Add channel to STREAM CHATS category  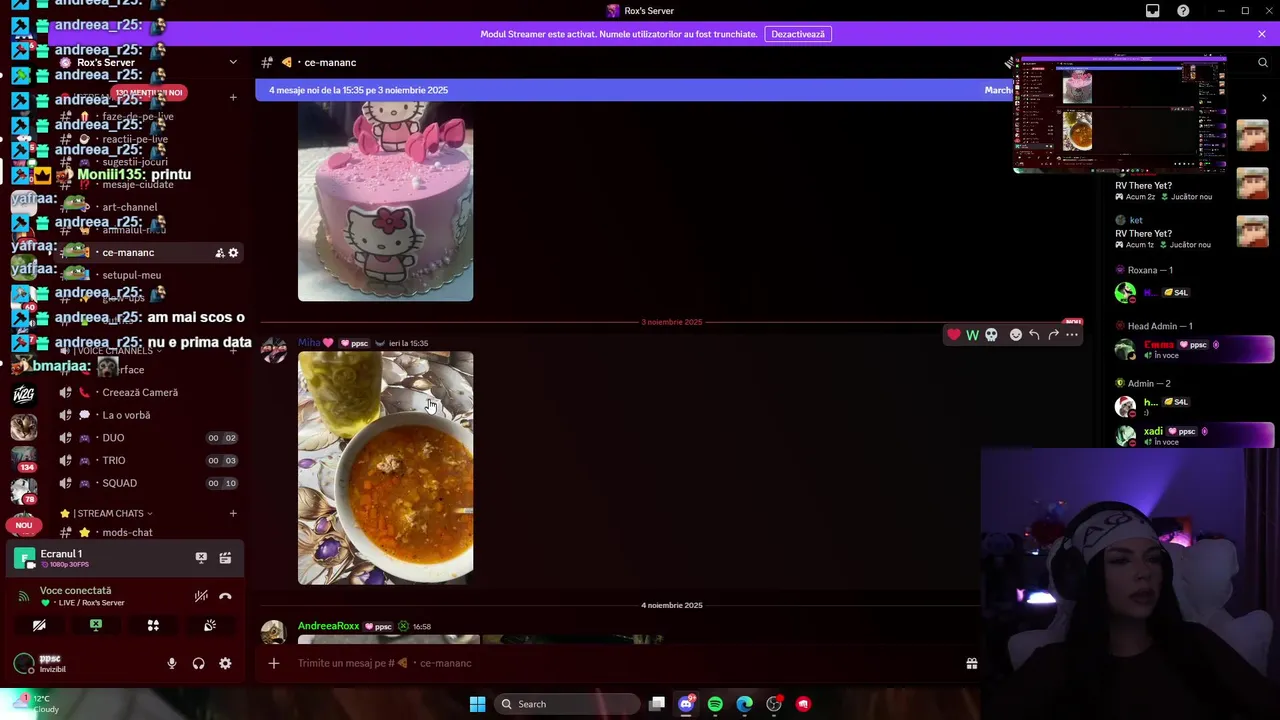point(233,513)
